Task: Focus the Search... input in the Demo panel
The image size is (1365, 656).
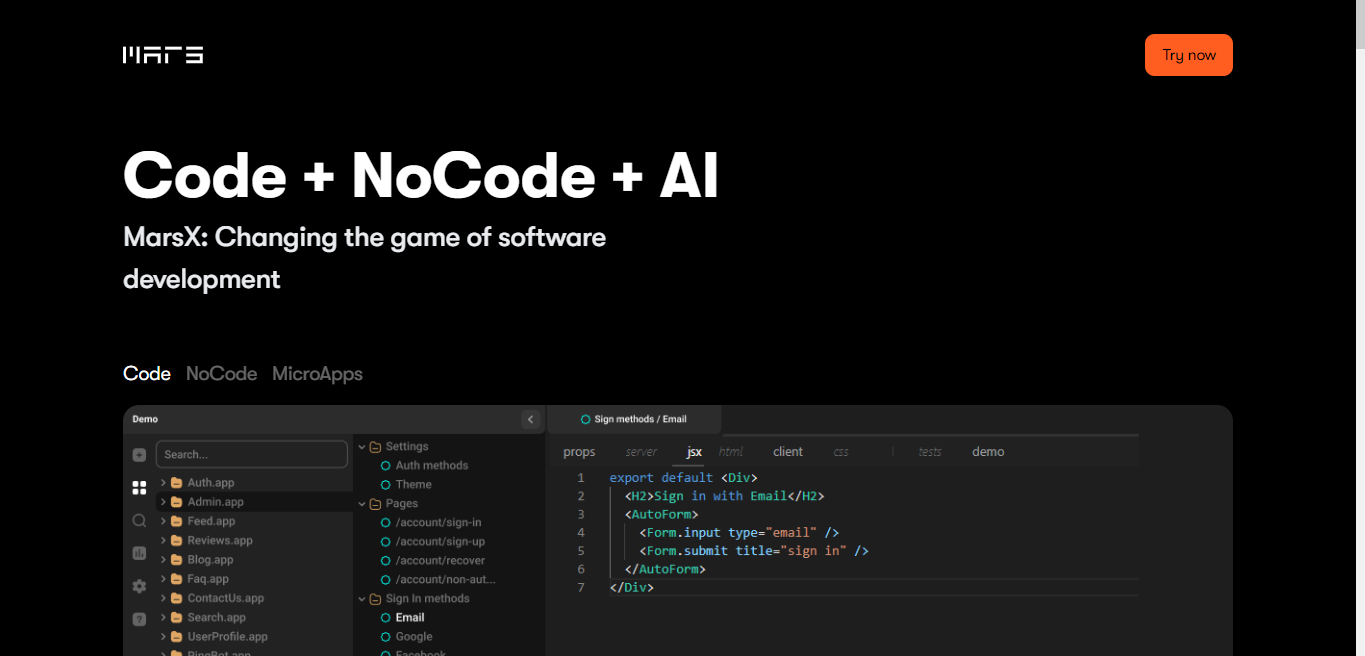Action: pos(251,454)
